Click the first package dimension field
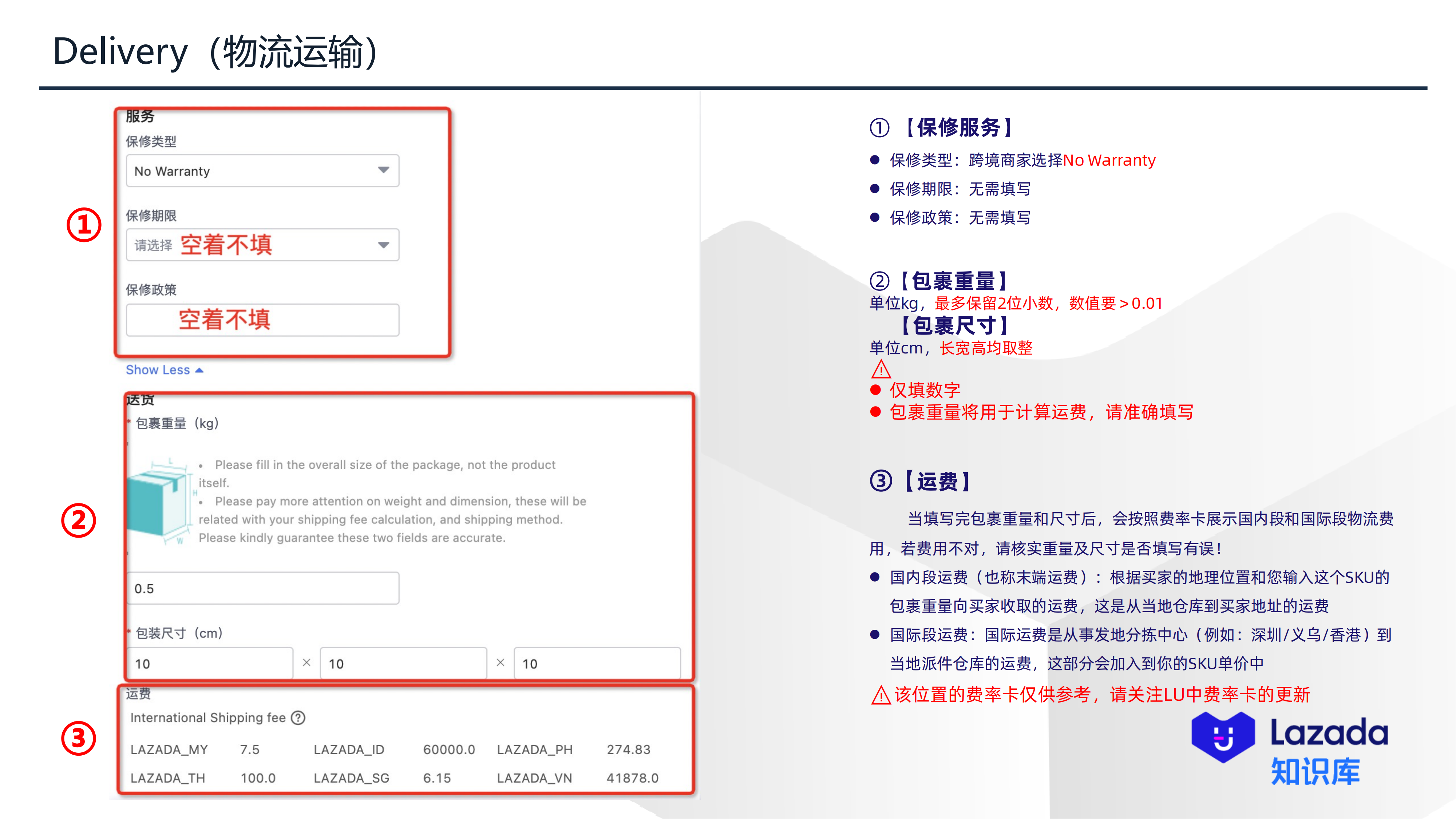 point(209,664)
